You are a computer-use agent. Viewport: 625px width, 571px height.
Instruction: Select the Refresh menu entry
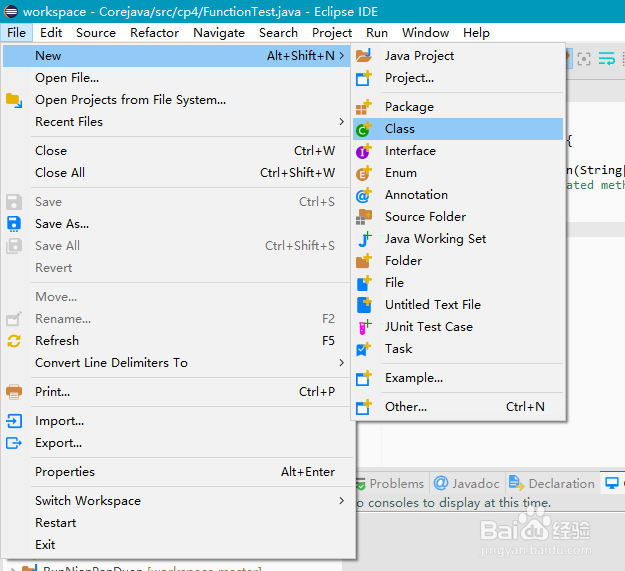point(176,341)
